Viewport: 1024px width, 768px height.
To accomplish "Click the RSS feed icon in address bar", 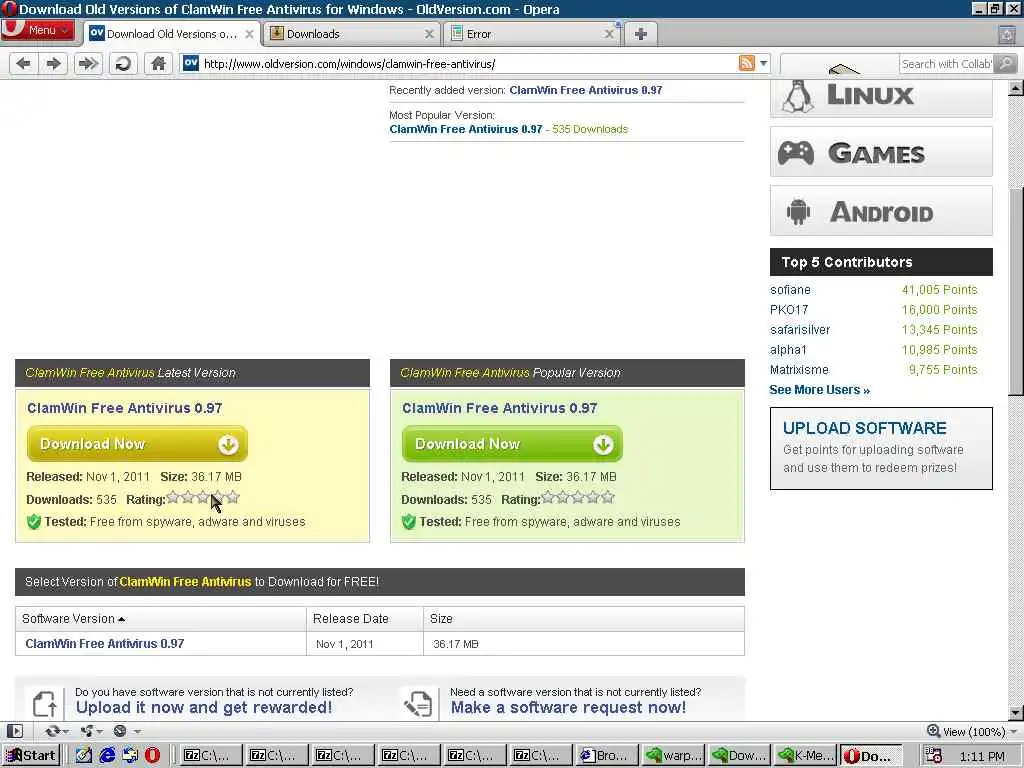I will point(746,63).
